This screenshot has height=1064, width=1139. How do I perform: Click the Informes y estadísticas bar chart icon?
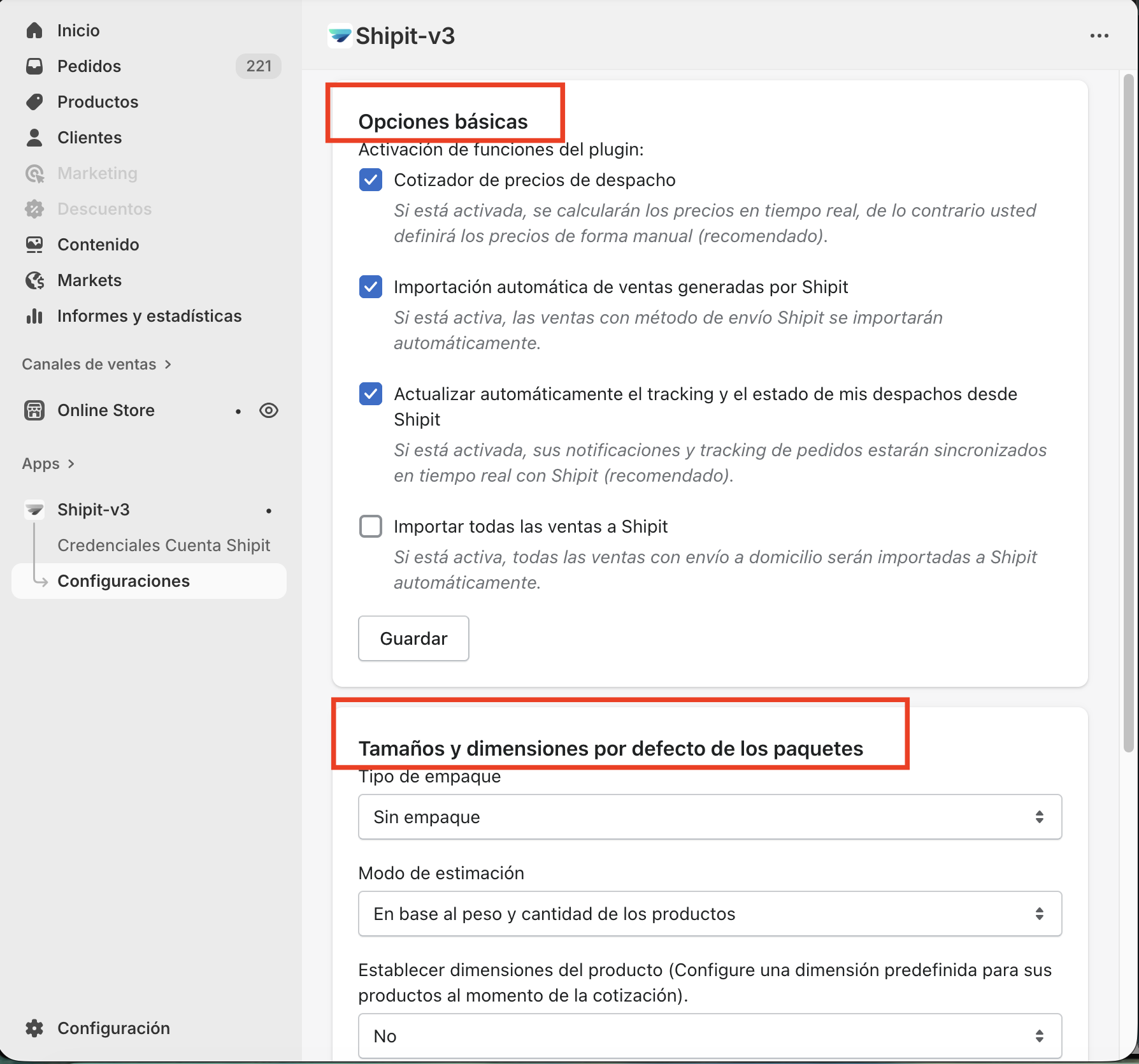34,316
